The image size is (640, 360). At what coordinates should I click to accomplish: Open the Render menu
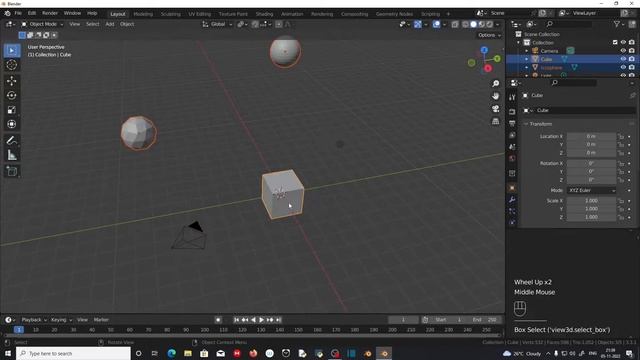50,13
